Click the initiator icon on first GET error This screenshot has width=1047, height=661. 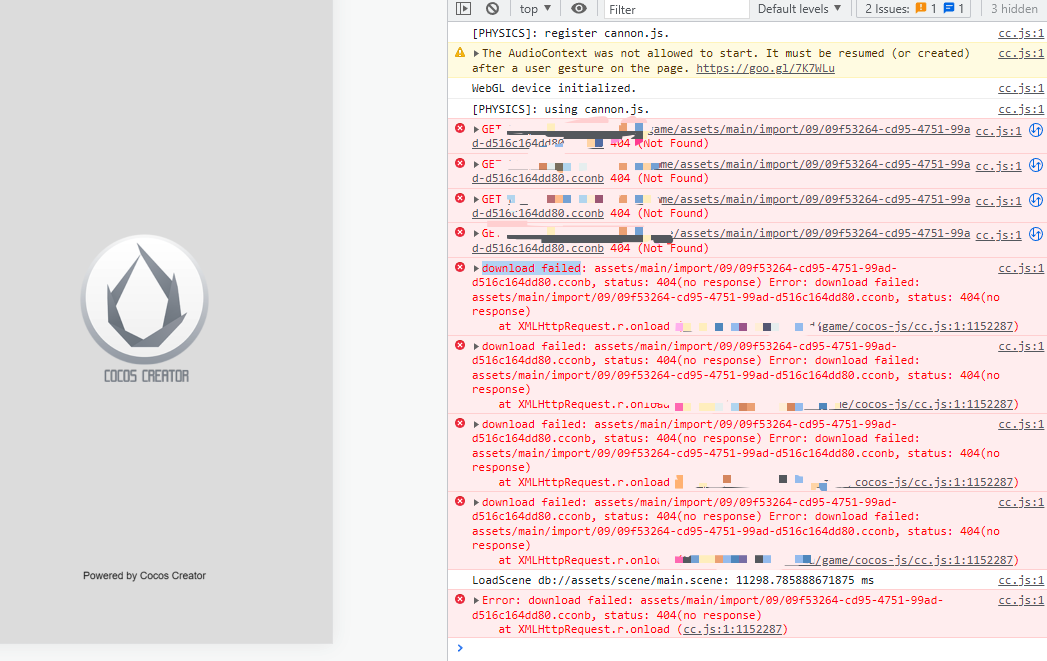(x=1035, y=130)
